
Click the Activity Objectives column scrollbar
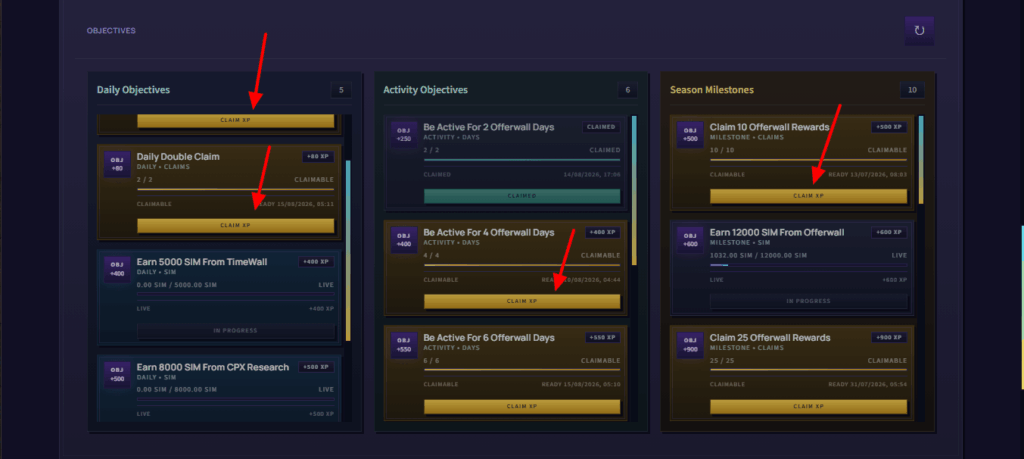coord(634,191)
